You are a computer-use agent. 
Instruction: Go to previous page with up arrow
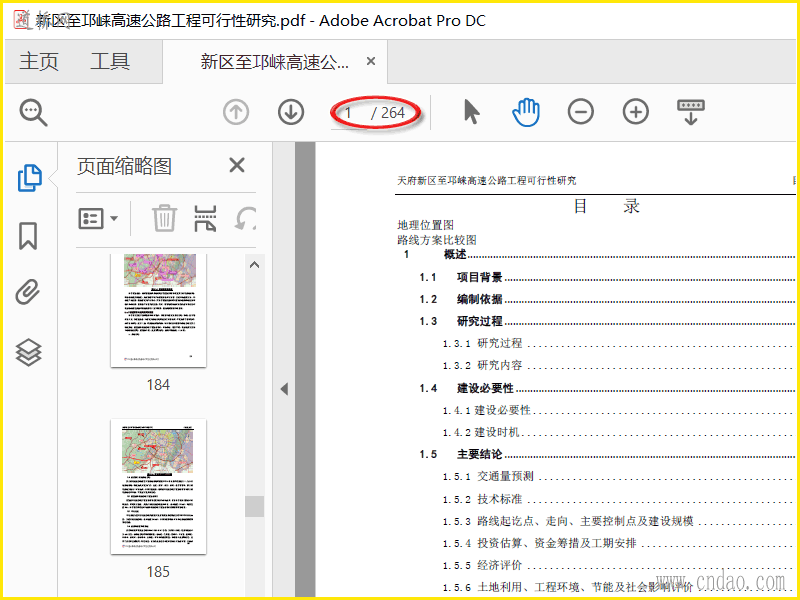pos(236,112)
